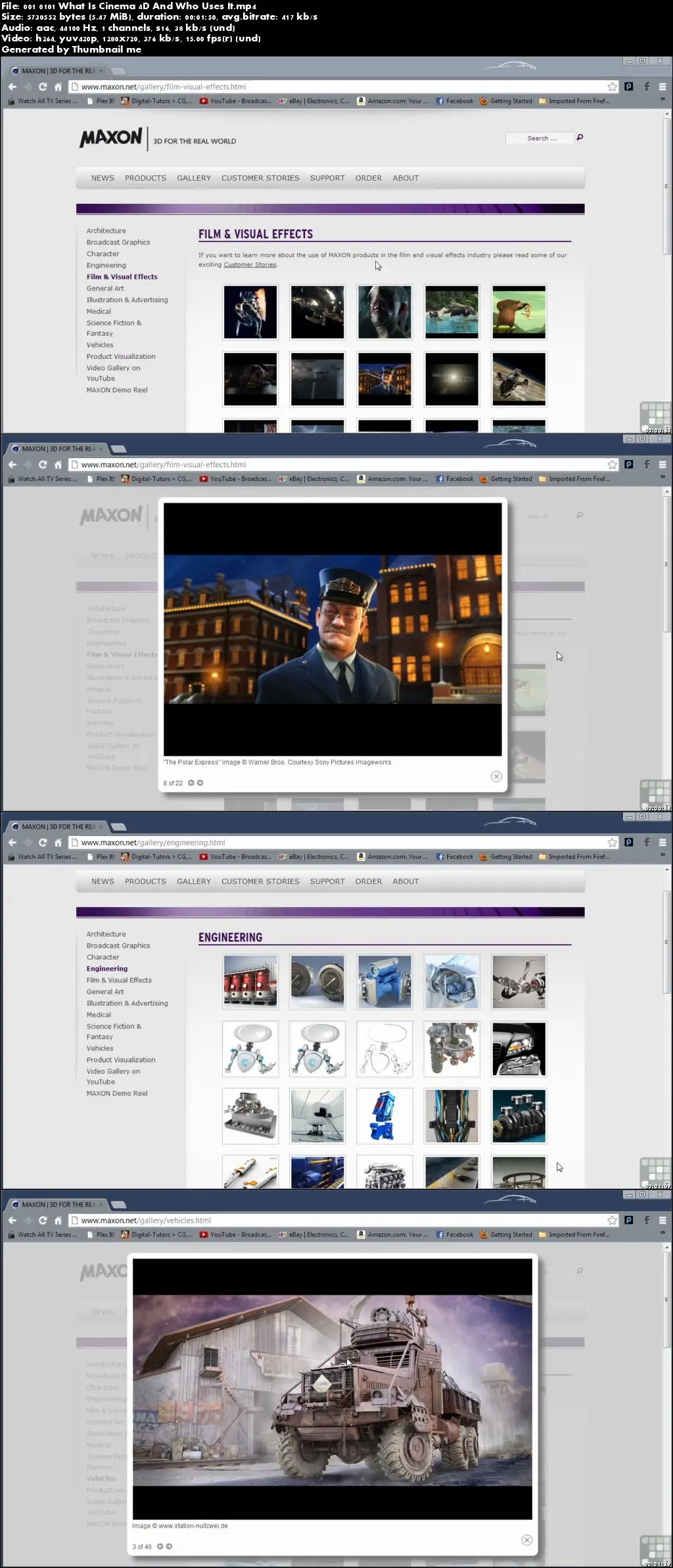
Task: Click the next arrow next to '3 of 46'
Action: 169,1546
